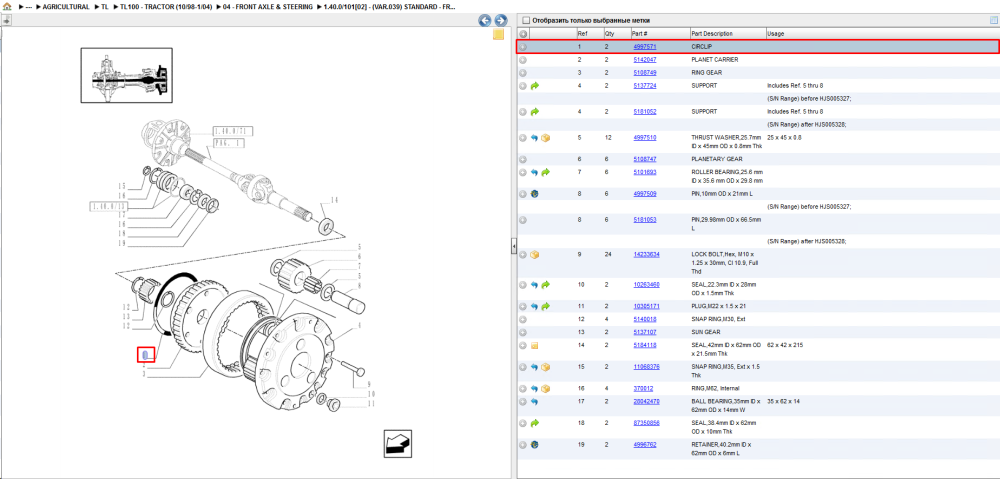The width and height of the screenshot is (1000, 479).
Task: Open part number 5181052 link
Action: [644, 112]
